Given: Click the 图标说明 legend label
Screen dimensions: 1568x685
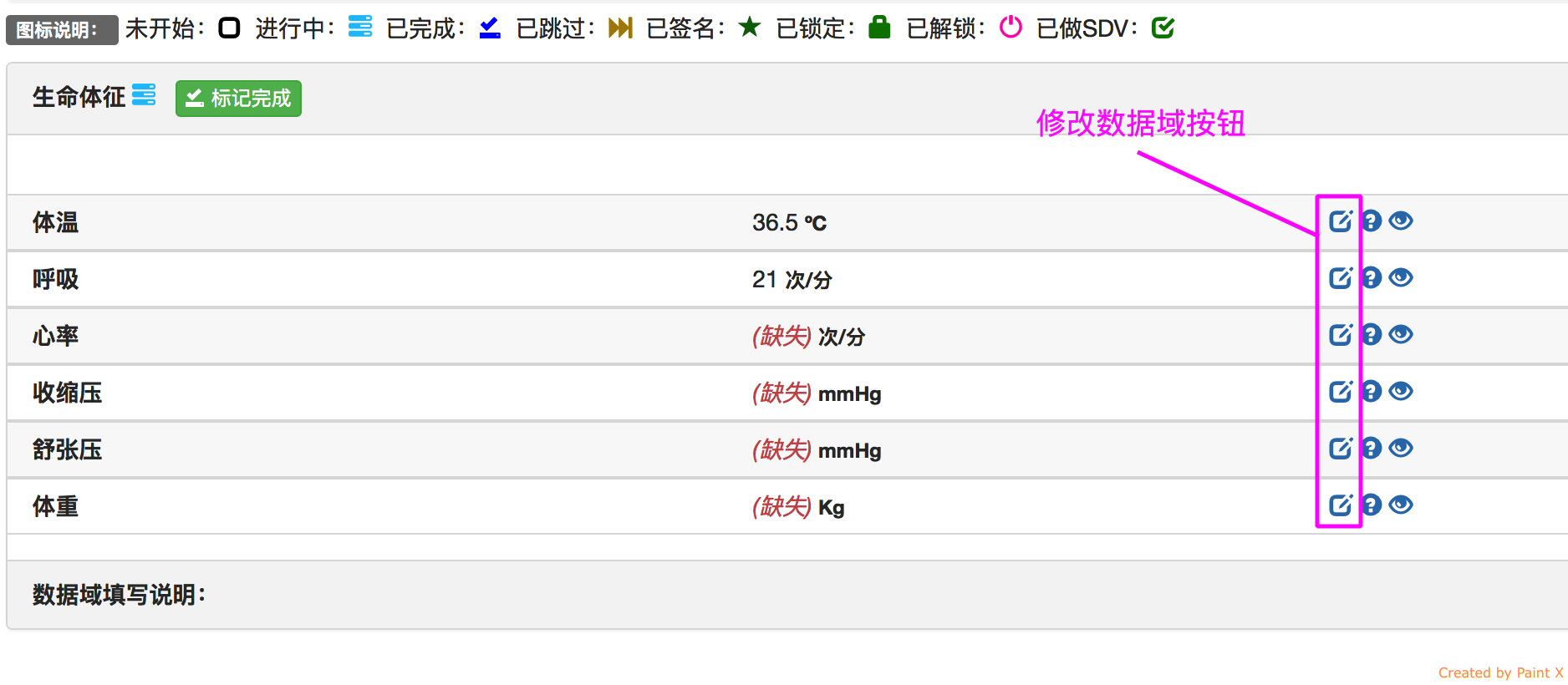Looking at the screenshot, I should pos(61,30).
